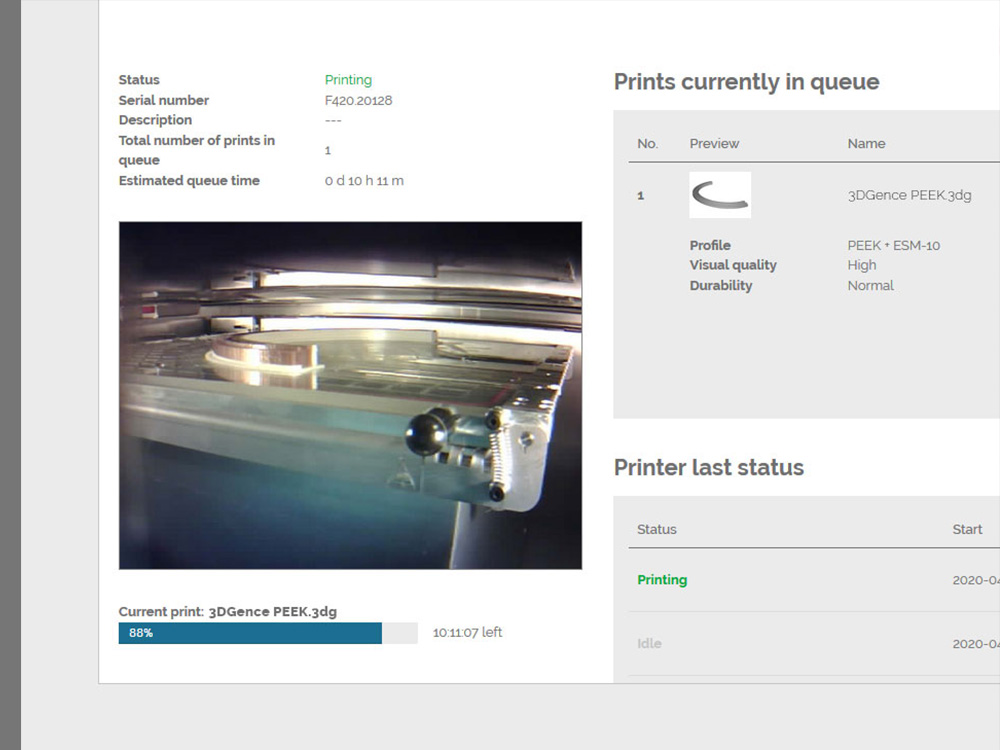Select the Printing entry in last status
The height and width of the screenshot is (750, 1000).
(662, 580)
